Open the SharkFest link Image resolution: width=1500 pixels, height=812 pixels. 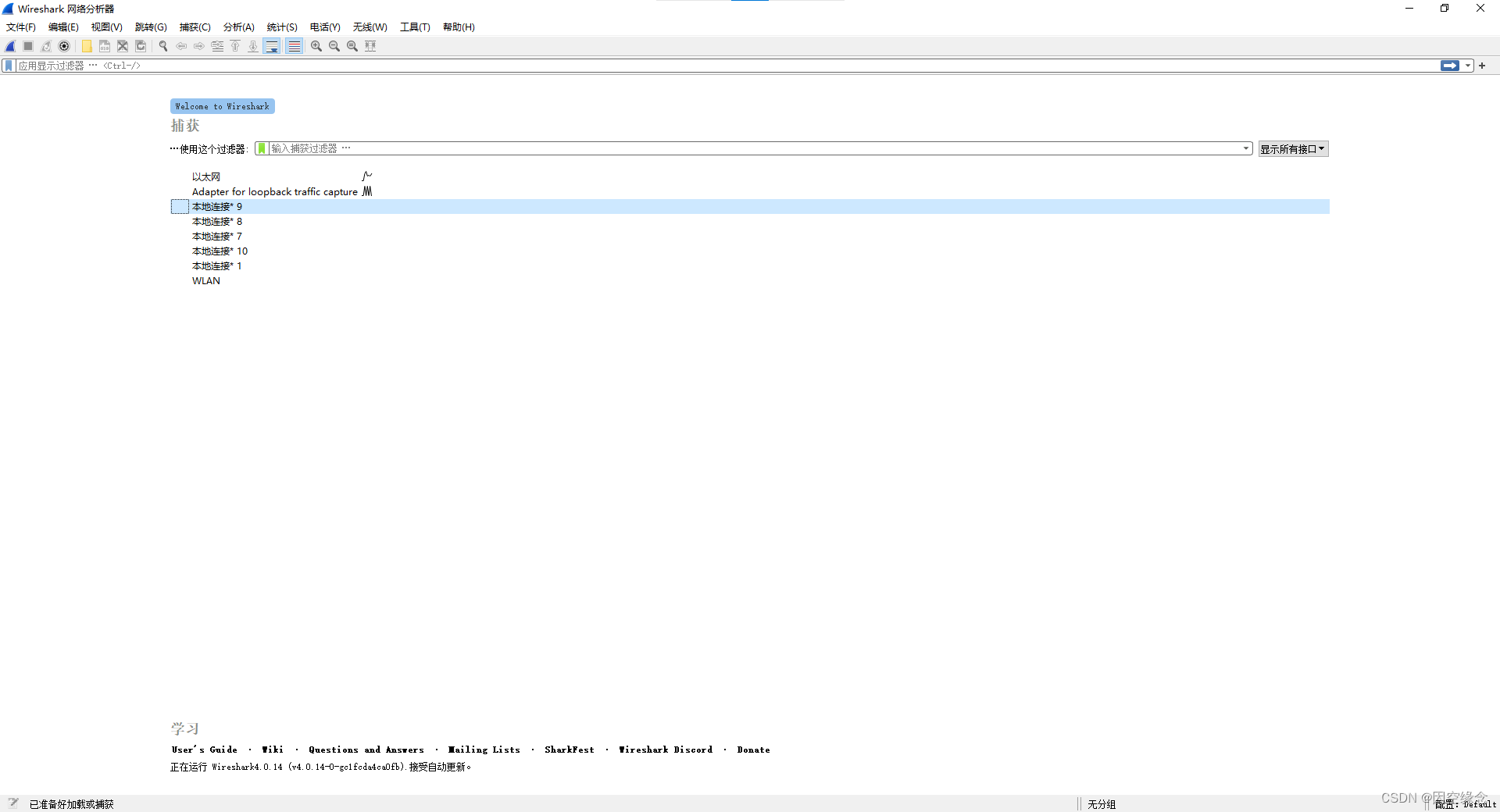coord(570,750)
